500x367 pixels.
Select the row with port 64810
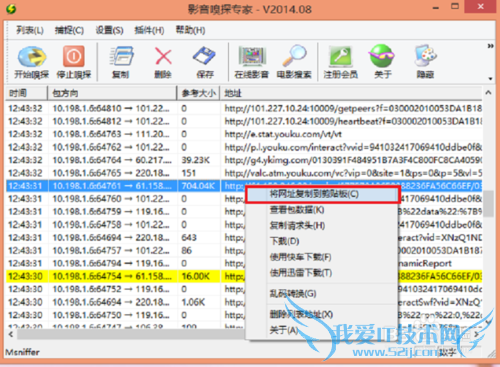click(x=244, y=108)
